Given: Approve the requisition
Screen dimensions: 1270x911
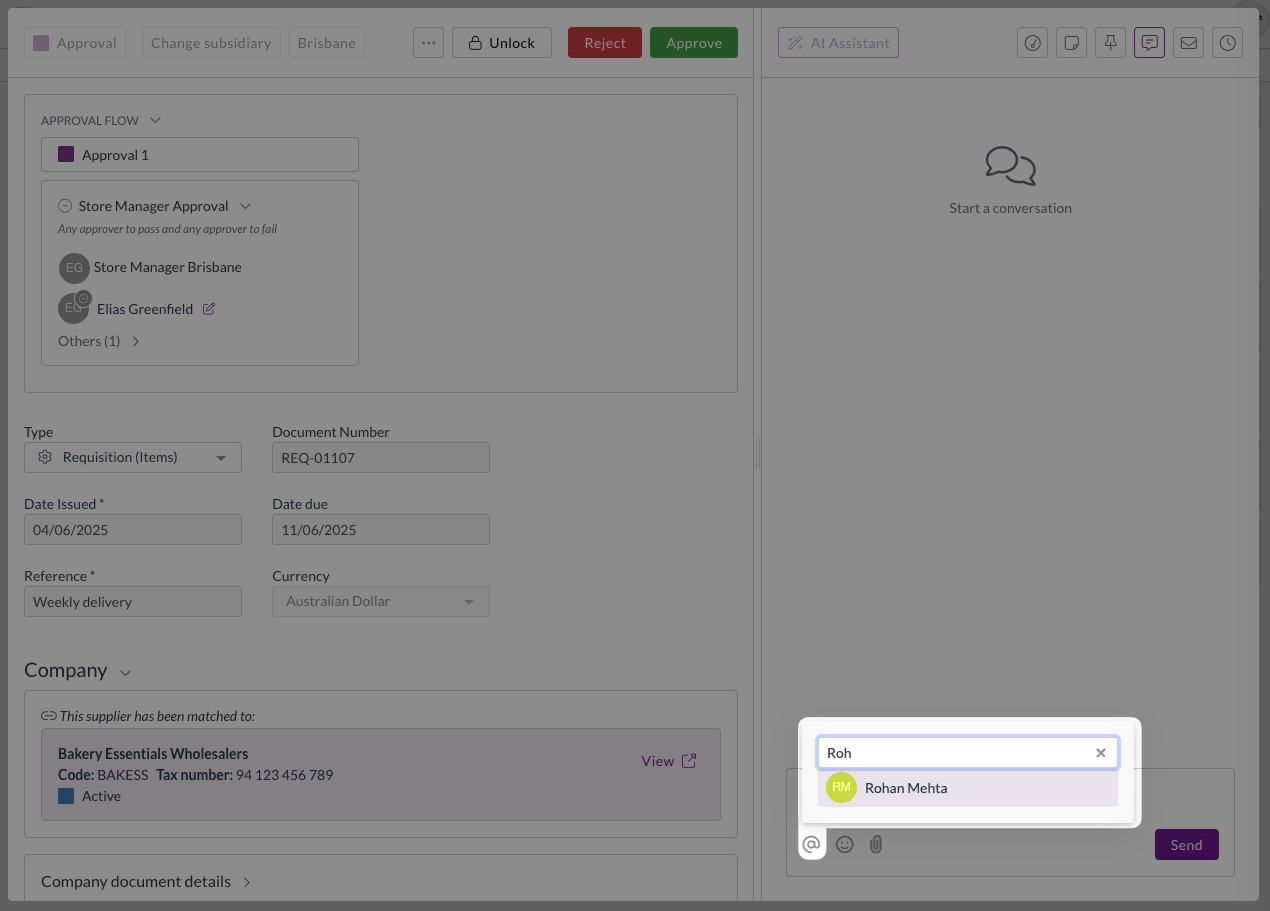Looking at the screenshot, I should (694, 43).
